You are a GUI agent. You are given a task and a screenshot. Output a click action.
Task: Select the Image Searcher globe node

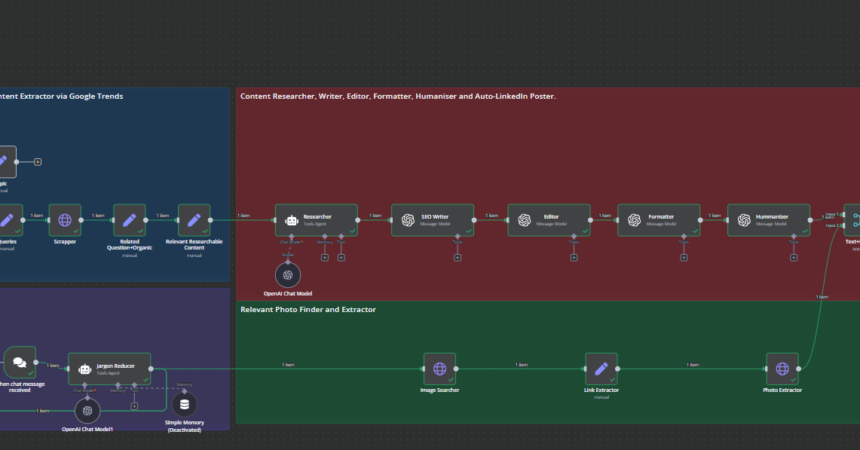pyautogui.click(x=439, y=369)
